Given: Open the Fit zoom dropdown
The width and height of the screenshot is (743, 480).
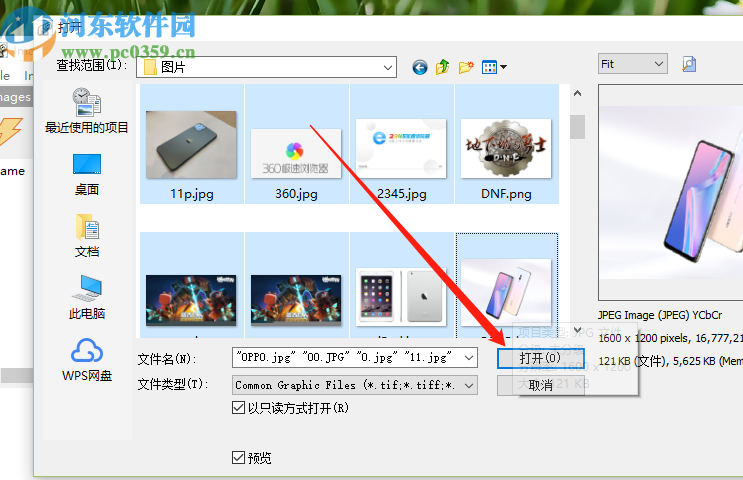Looking at the screenshot, I should tap(633, 64).
